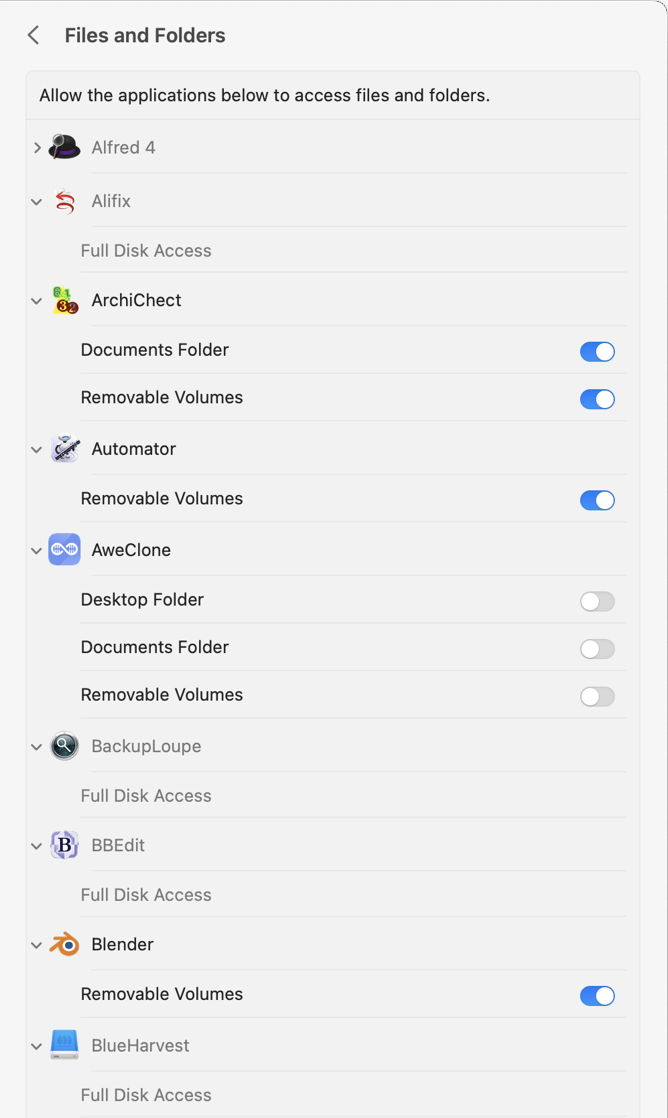Click the BackupLoupe magnifier icon
Image resolution: width=668 pixels, height=1118 pixels.
[65, 746]
